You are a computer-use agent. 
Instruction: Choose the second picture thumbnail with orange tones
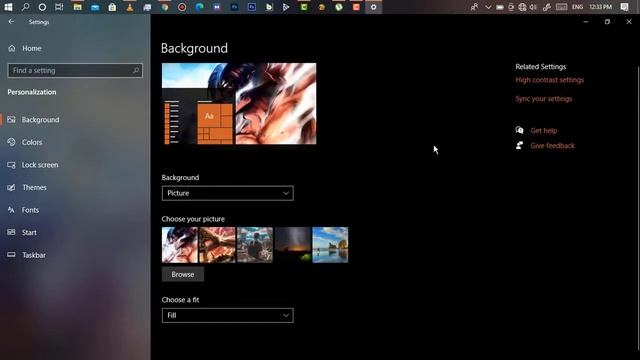pos(217,245)
